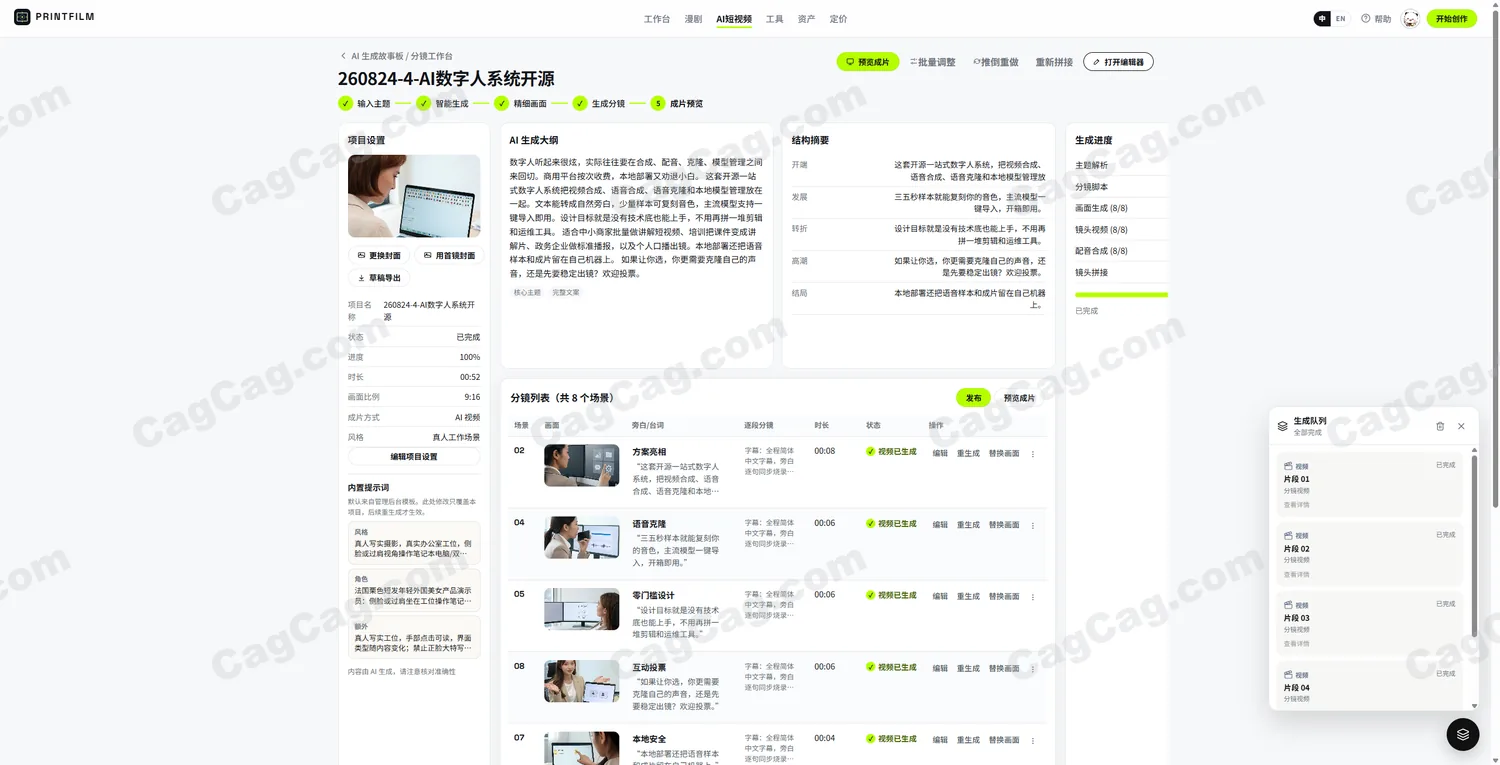
Task: Open more options for scene 02
Action: coord(1033,454)
